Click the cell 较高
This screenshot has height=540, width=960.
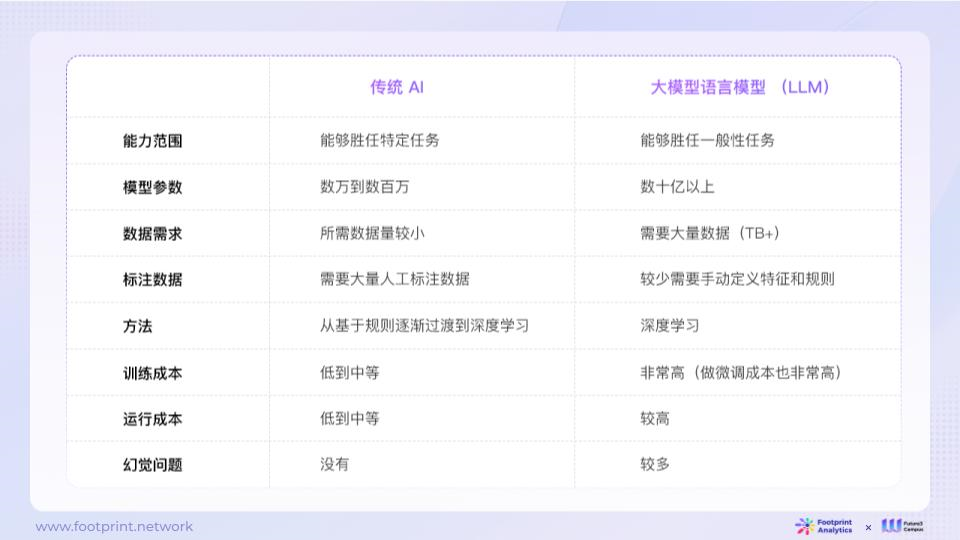coord(655,419)
